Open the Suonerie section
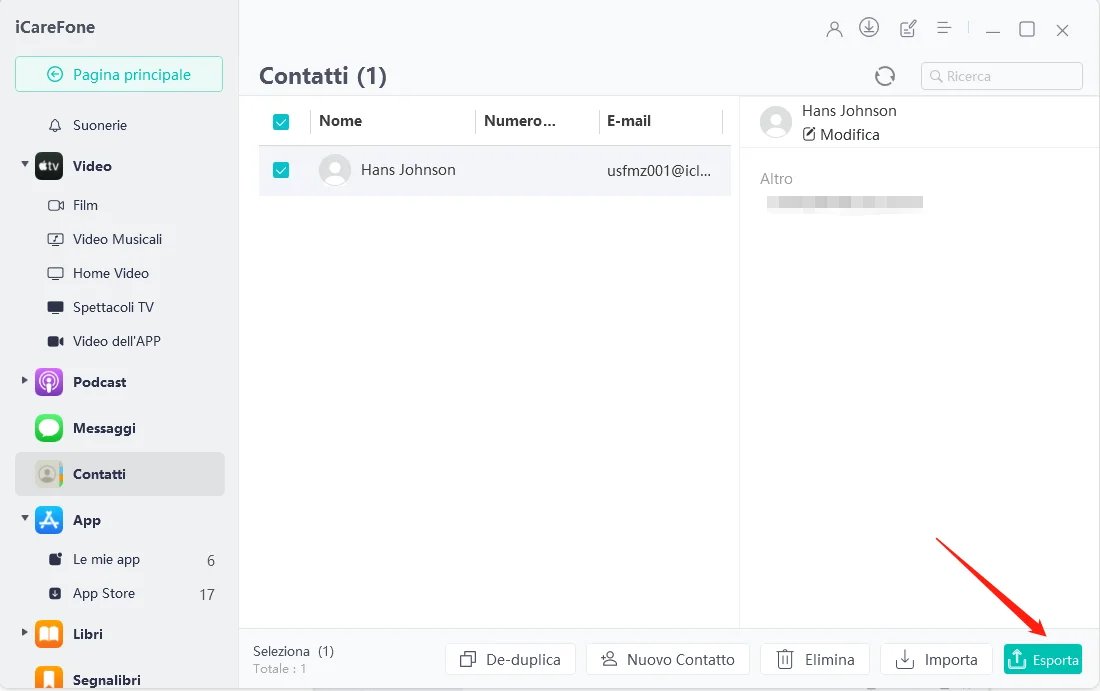 click(x=100, y=125)
